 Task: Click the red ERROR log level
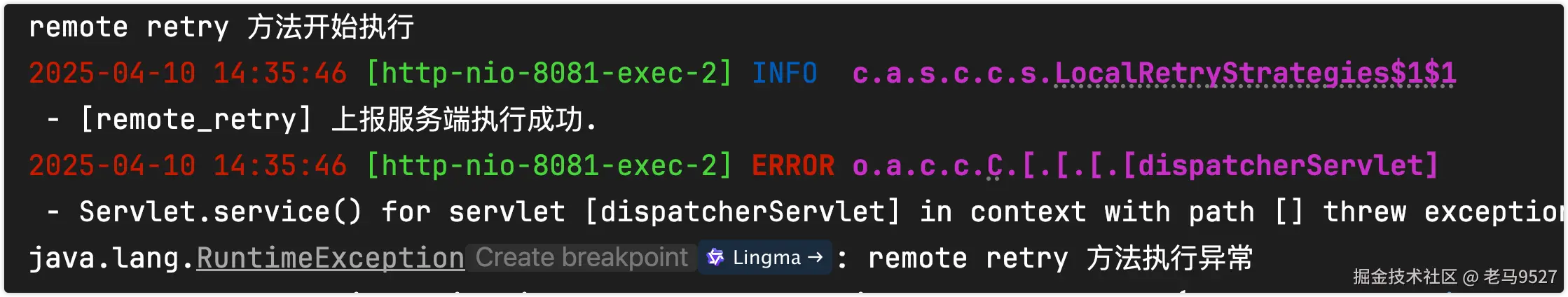(x=792, y=166)
